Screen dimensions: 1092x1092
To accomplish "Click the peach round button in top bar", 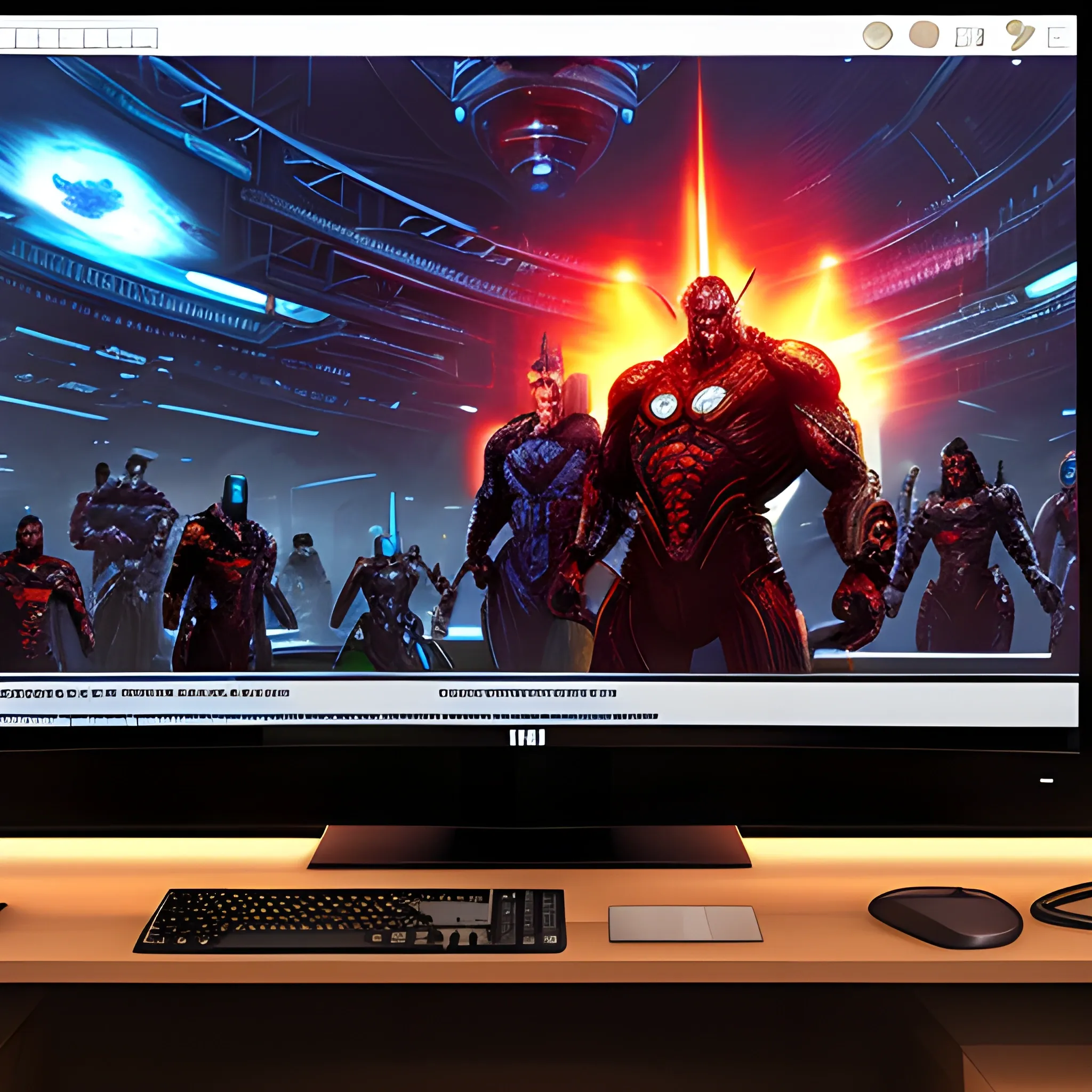I will tap(924, 34).
